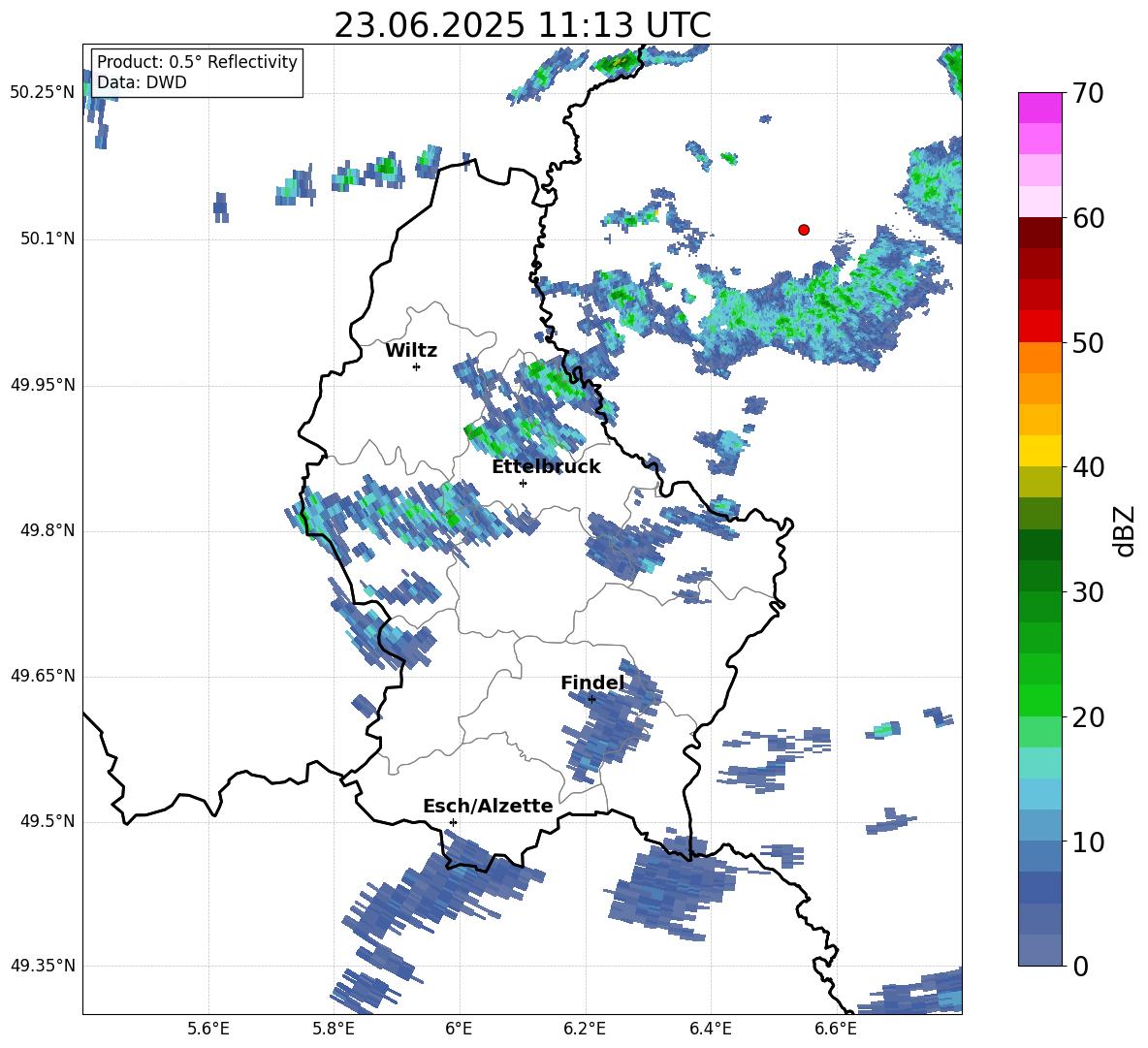Click the 49.95°N latitude label
The image size is (1148, 1048).
[44, 385]
